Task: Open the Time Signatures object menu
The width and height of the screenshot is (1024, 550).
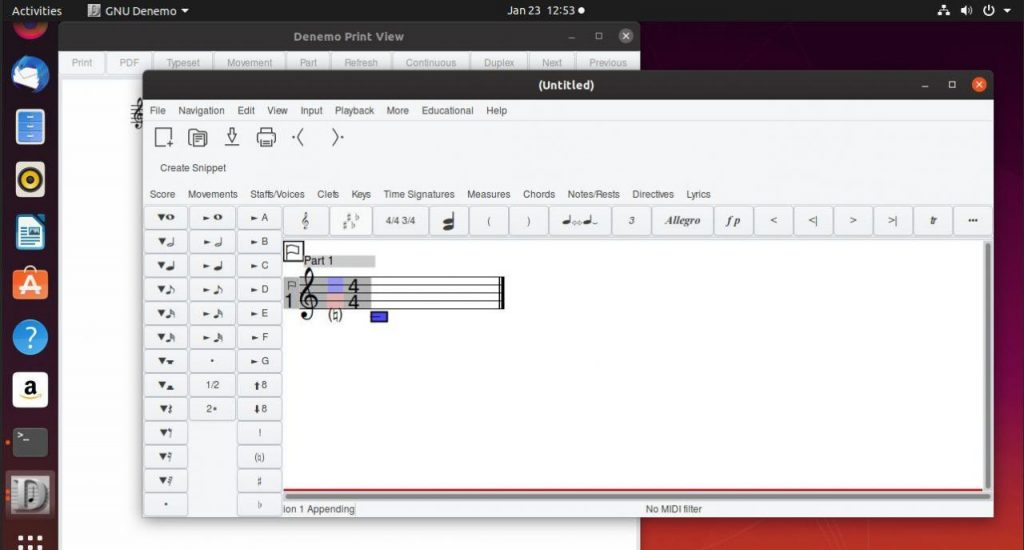Action: tap(419, 195)
